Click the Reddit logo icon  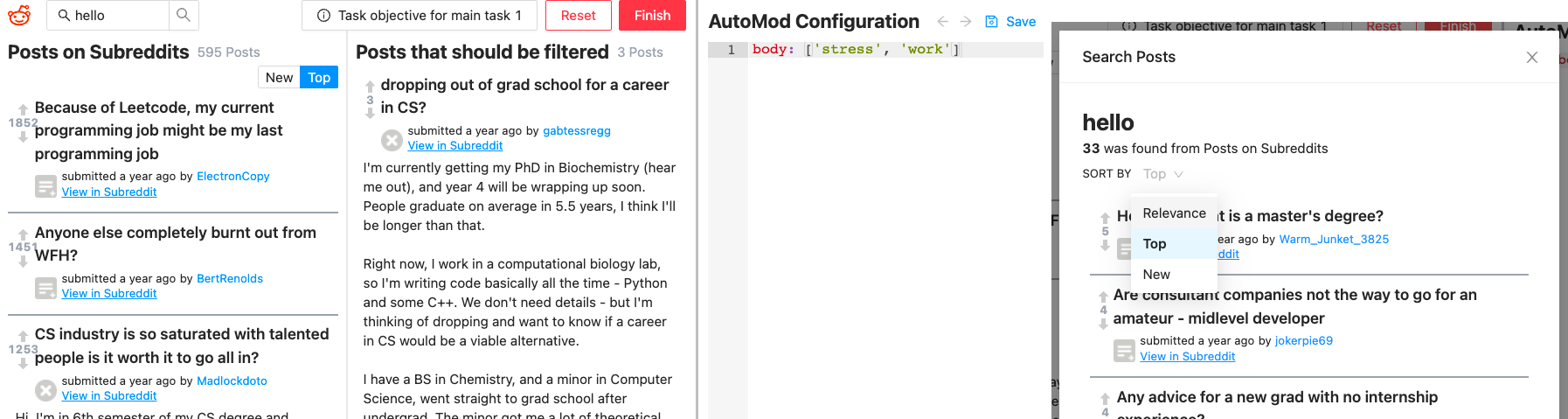[x=19, y=15]
